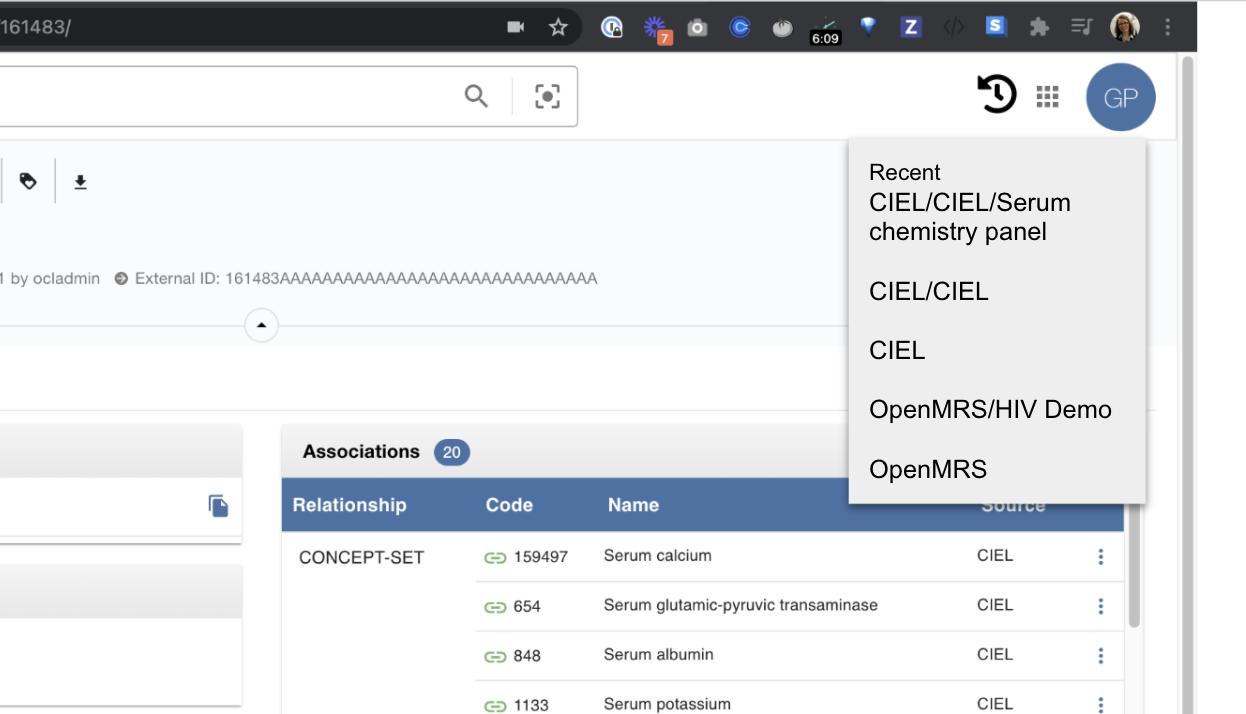The image size is (1246, 714).
Task: Select CIEL/CIEL in the Recent menu
Action: click(928, 291)
